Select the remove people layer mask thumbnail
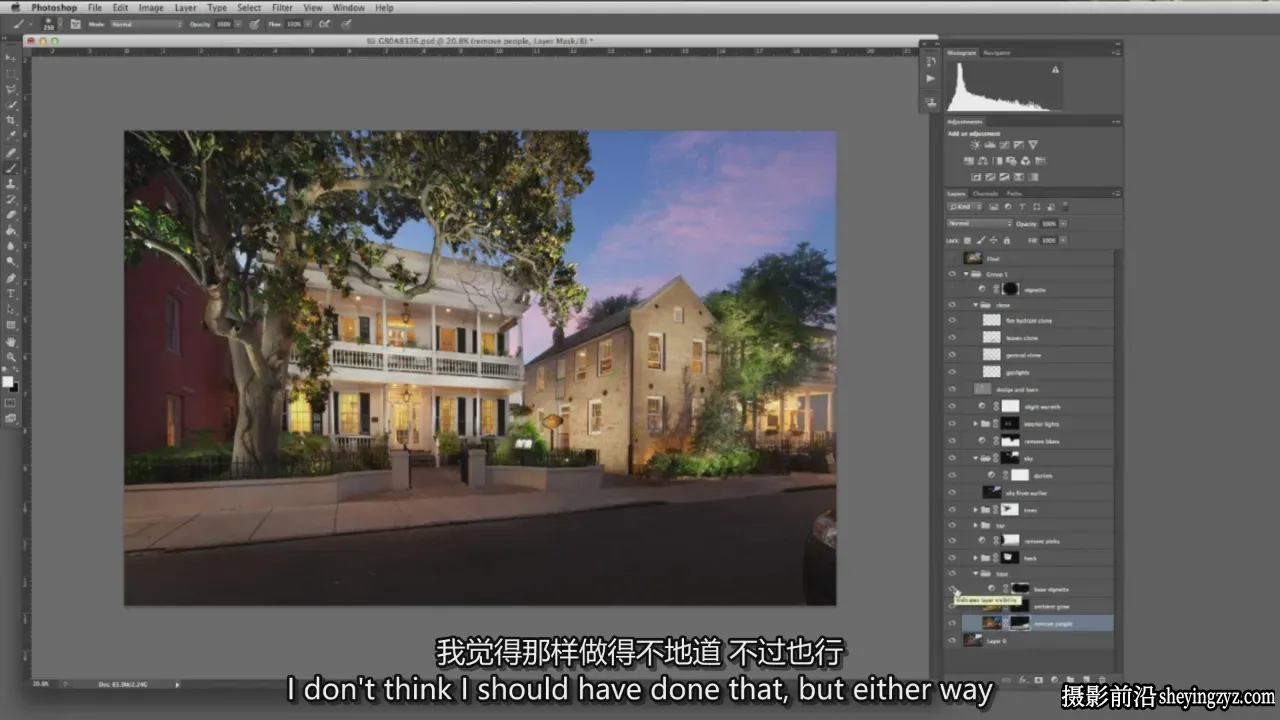Screen dimensions: 1280x720 1019,623
